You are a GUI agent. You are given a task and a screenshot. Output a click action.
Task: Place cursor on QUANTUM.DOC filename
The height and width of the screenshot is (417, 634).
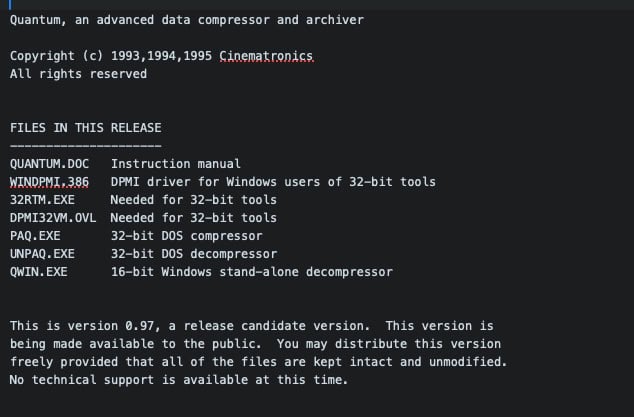49,164
